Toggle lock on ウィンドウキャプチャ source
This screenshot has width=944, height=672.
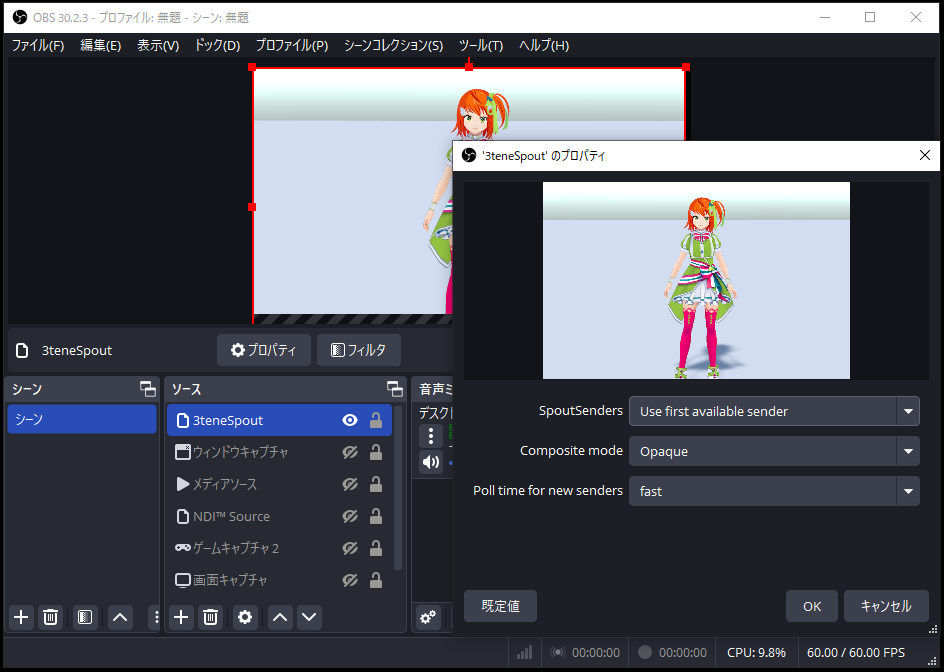click(x=376, y=452)
